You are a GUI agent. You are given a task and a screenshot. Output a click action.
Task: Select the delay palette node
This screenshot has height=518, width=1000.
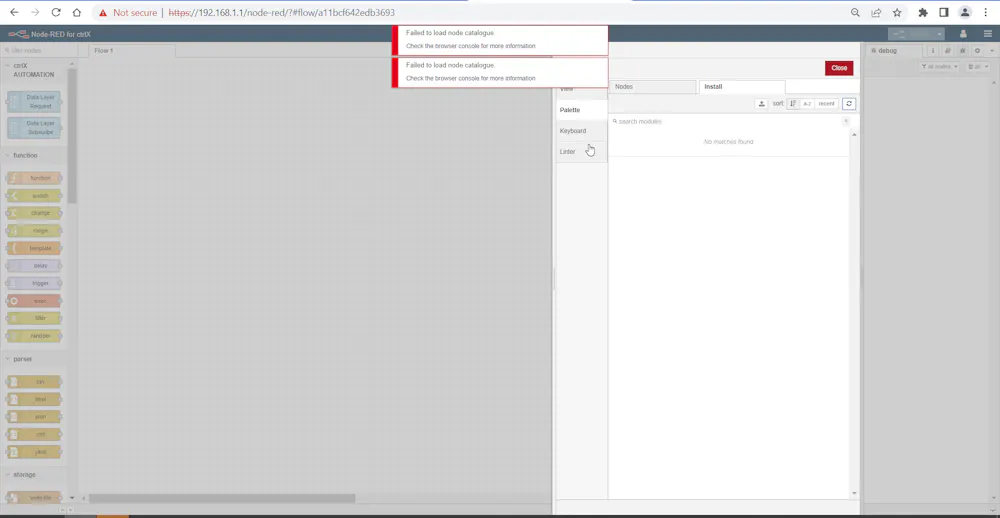(34, 265)
